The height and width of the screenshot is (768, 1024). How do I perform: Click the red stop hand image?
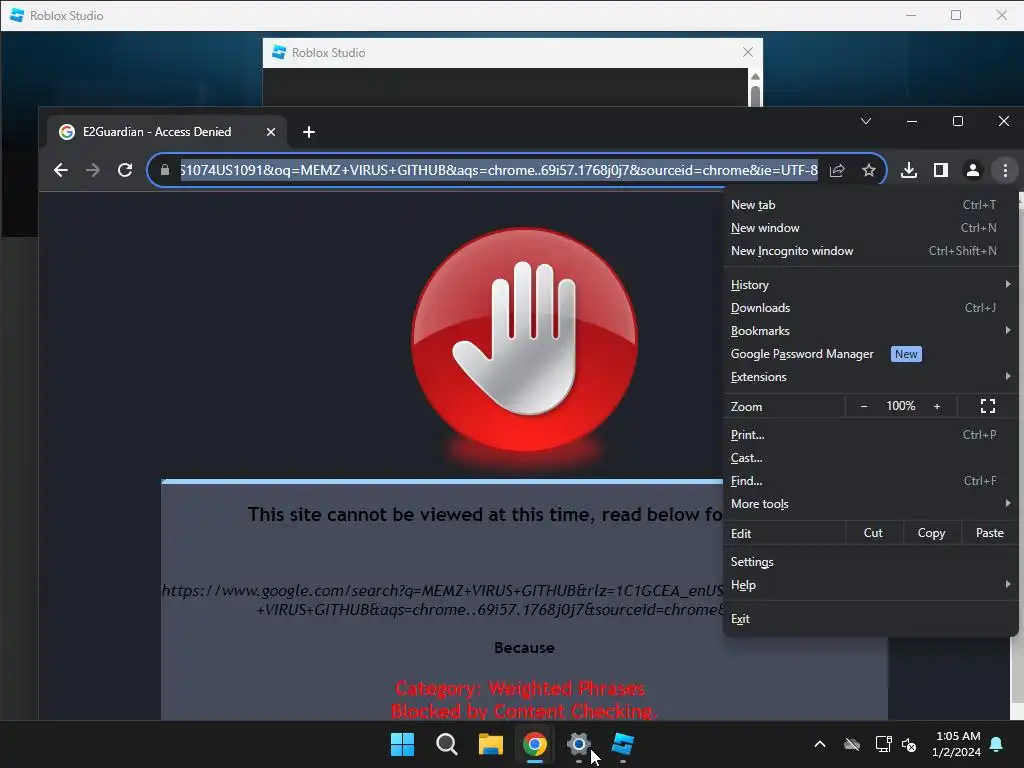(x=524, y=339)
